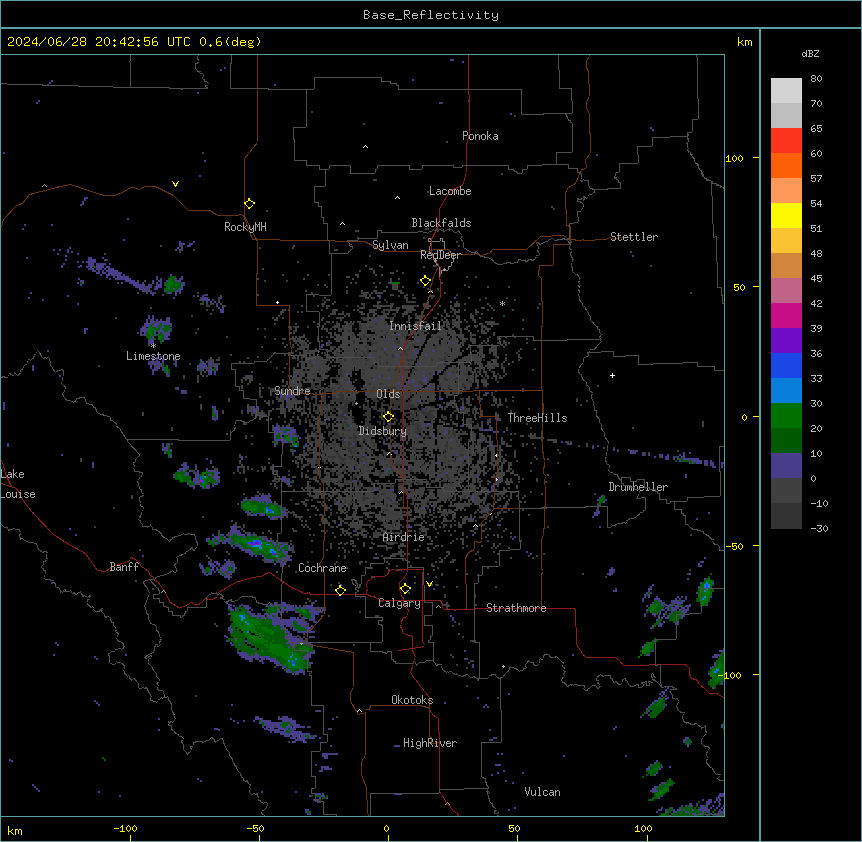
Task: Click the RedDeer city label
Action: 441,255
